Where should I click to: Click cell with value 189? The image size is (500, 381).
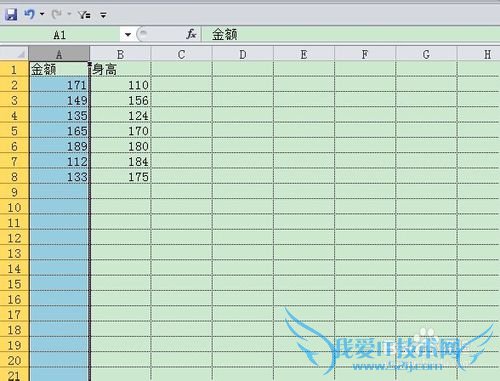pos(59,146)
